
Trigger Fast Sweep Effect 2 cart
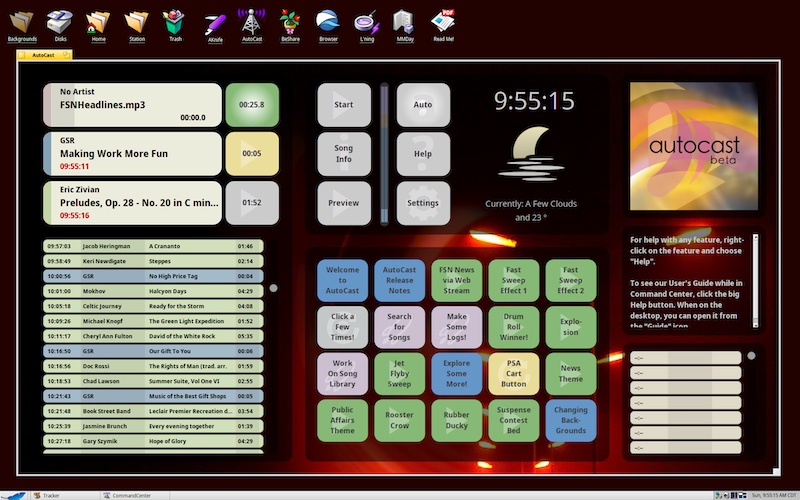pos(571,280)
